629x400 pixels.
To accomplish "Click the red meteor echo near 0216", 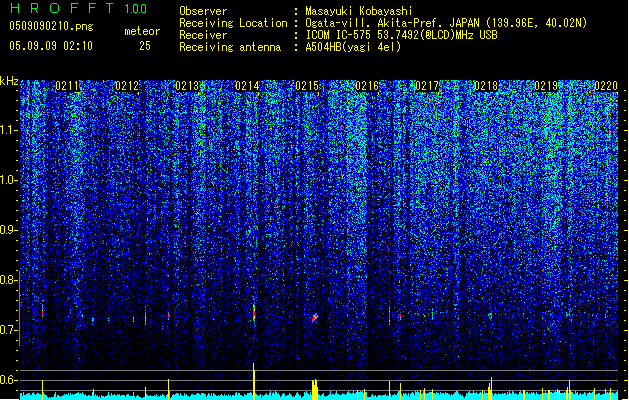I will coord(389,315).
